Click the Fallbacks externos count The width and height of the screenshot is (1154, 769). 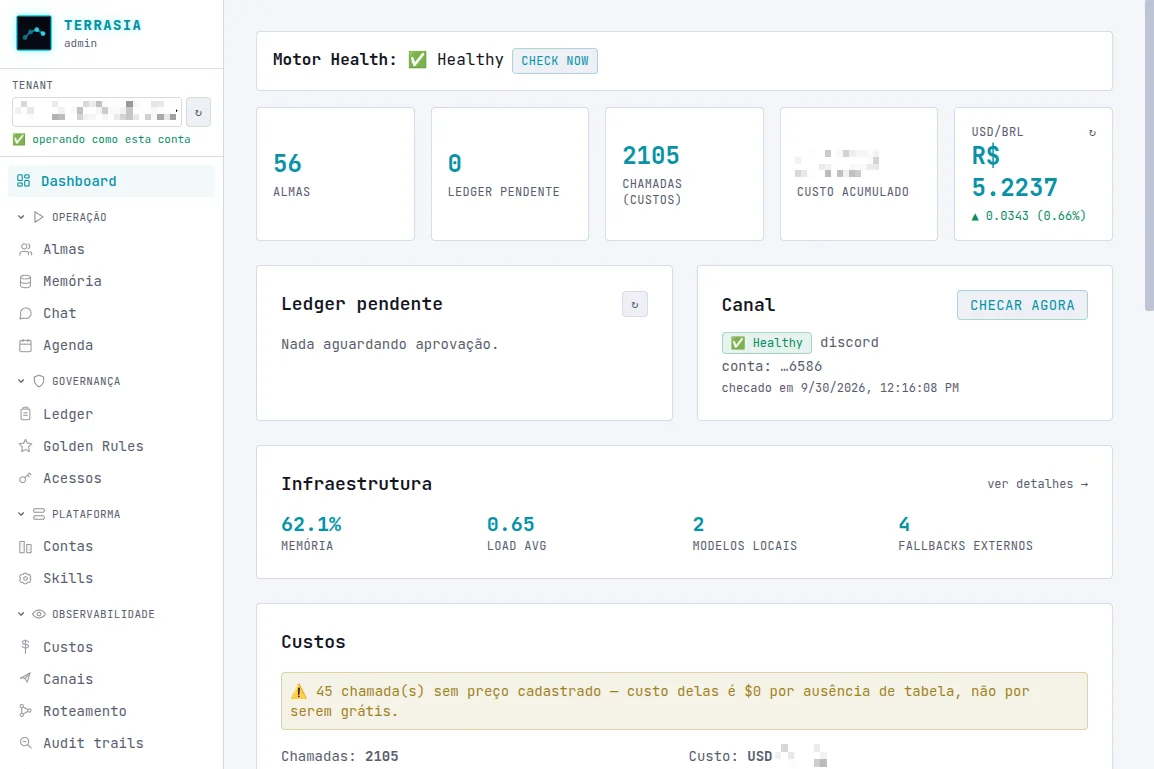point(905,525)
